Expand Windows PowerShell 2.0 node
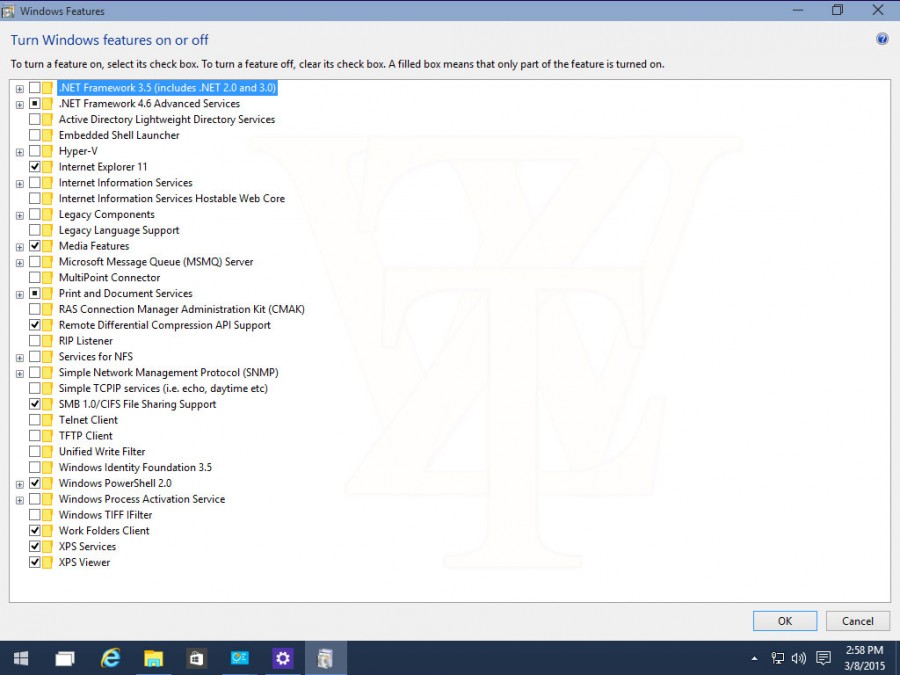The height and width of the screenshot is (675, 900). tap(20, 484)
